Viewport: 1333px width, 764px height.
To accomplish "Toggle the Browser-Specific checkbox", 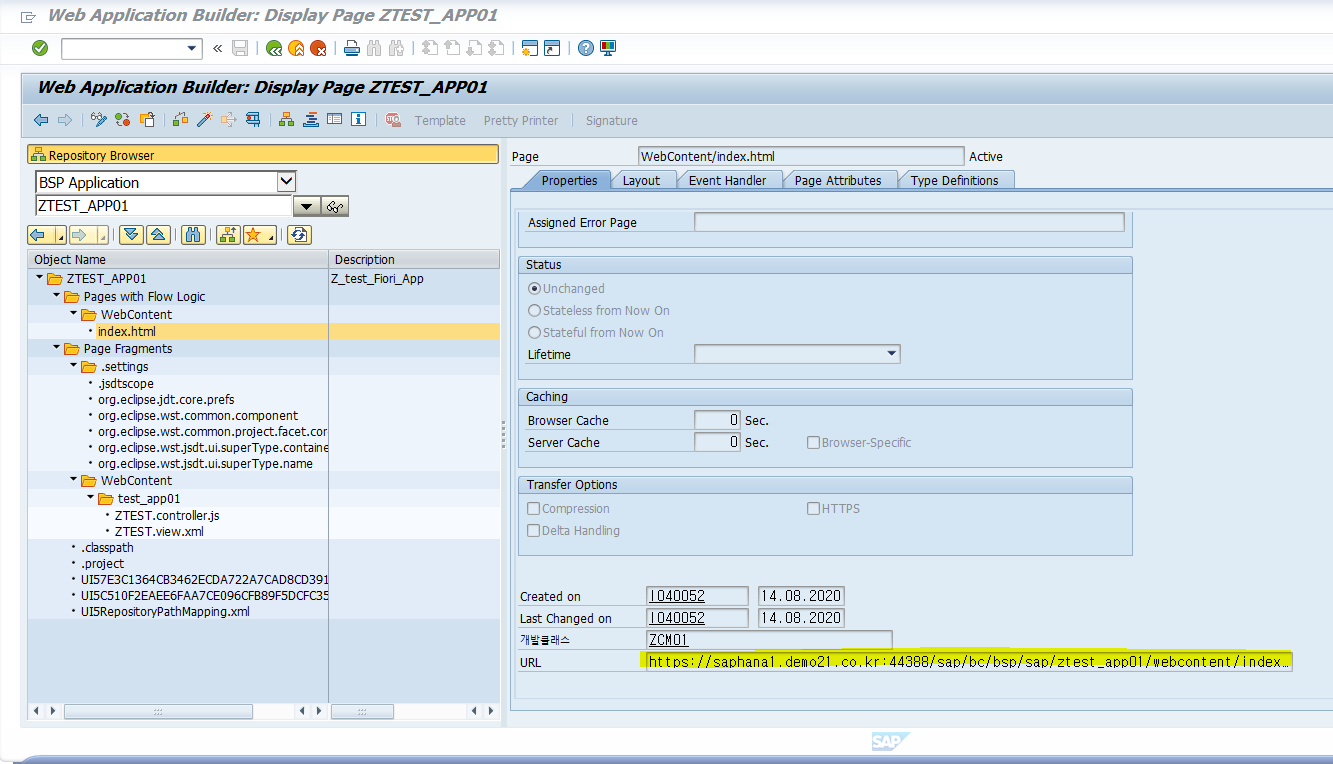I will click(x=814, y=443).
